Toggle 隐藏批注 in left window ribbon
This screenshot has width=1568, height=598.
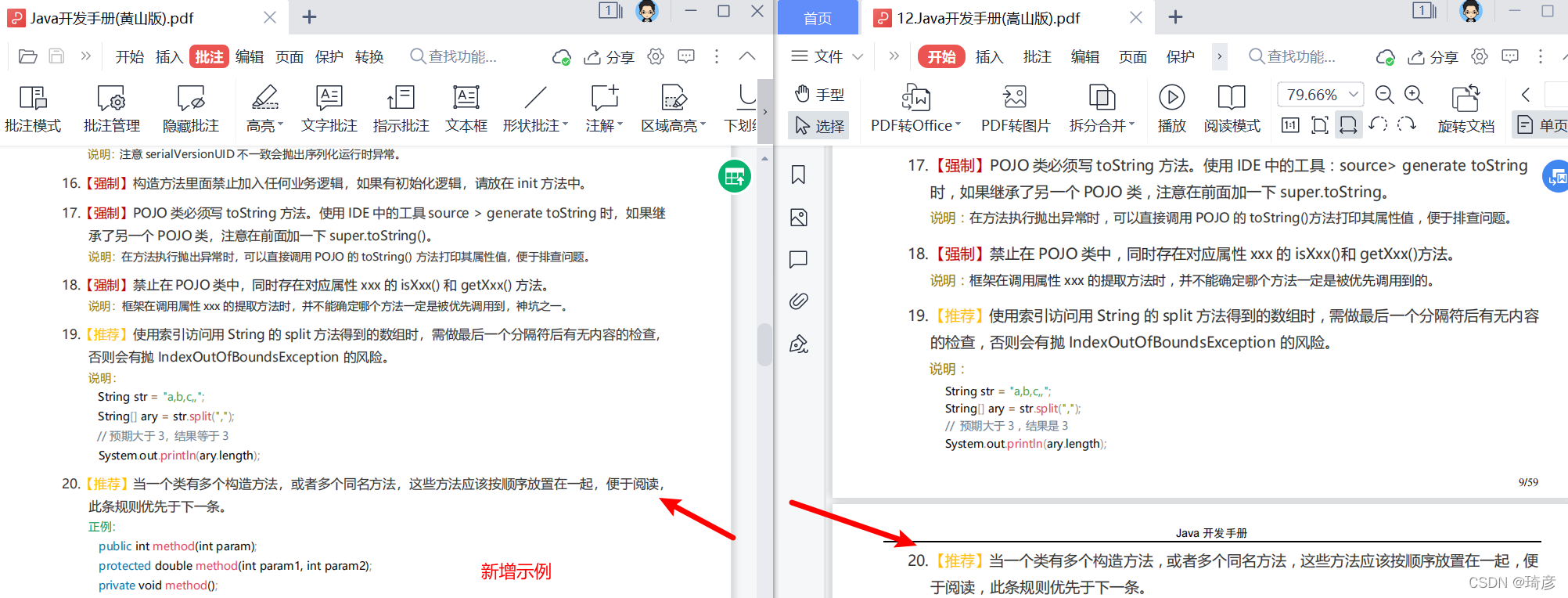click(x=191, y=108)
